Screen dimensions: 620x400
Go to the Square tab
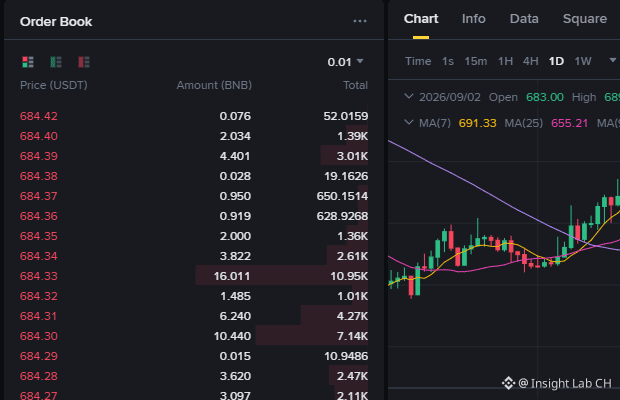click(x=584, y=19)
